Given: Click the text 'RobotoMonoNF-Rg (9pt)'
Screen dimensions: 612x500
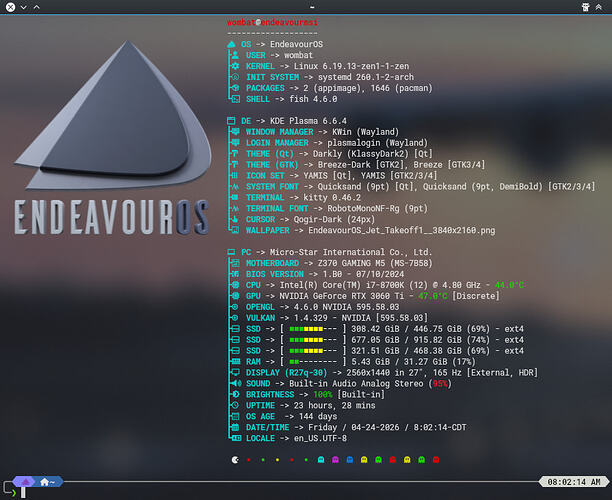Looking at the screenshot, I should click(377, 208).
